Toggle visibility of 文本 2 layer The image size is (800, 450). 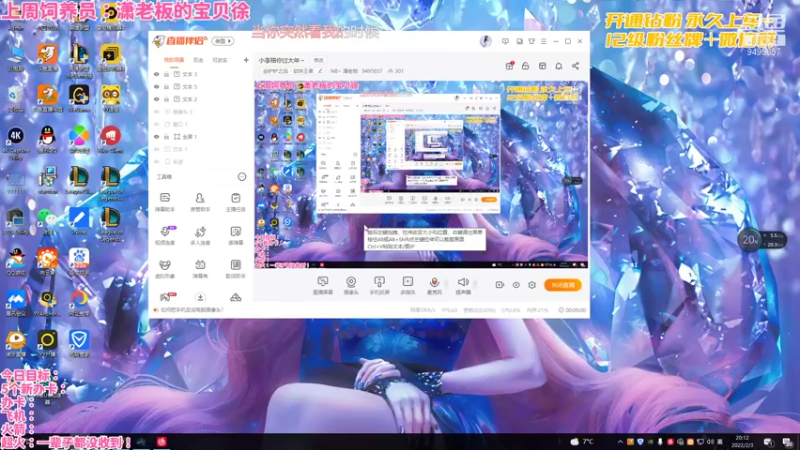click(x=157, y=99)
